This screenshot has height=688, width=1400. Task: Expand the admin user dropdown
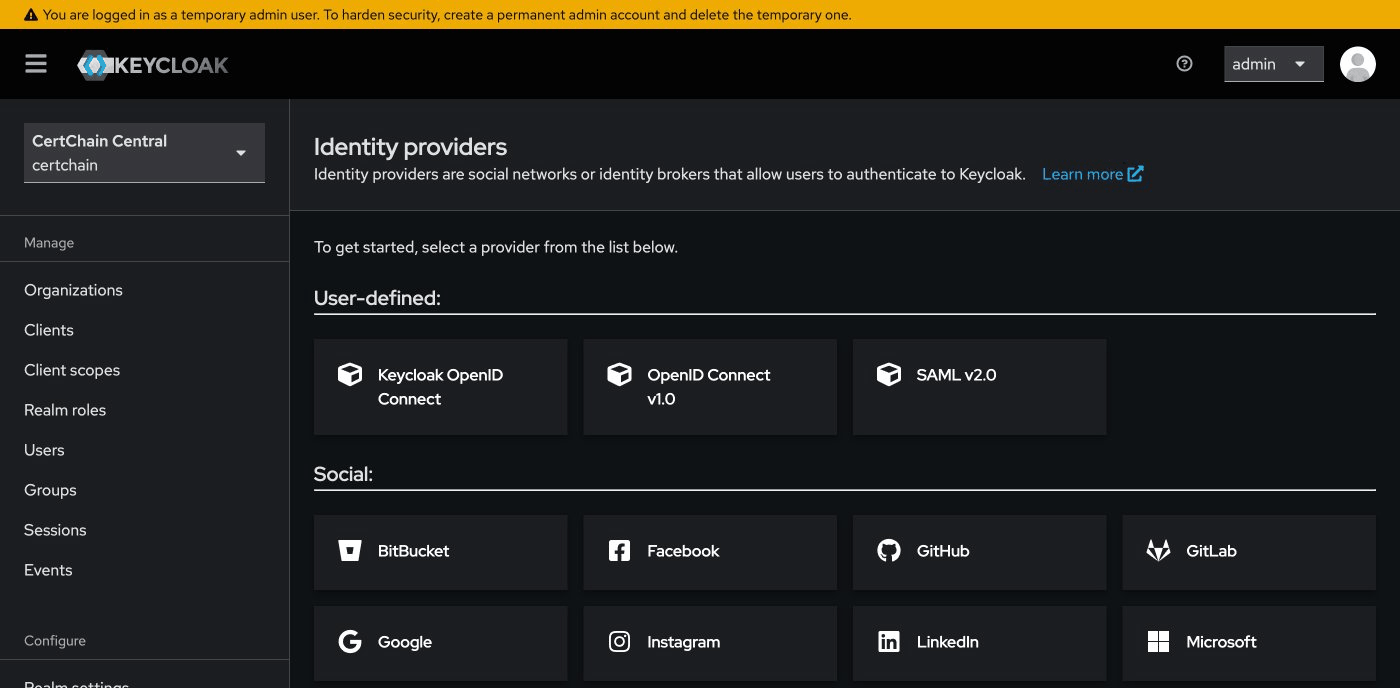(x=1273, y=63)
